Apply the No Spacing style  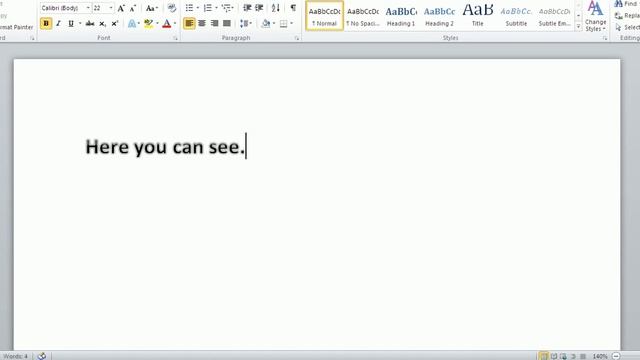pos(363,16)
